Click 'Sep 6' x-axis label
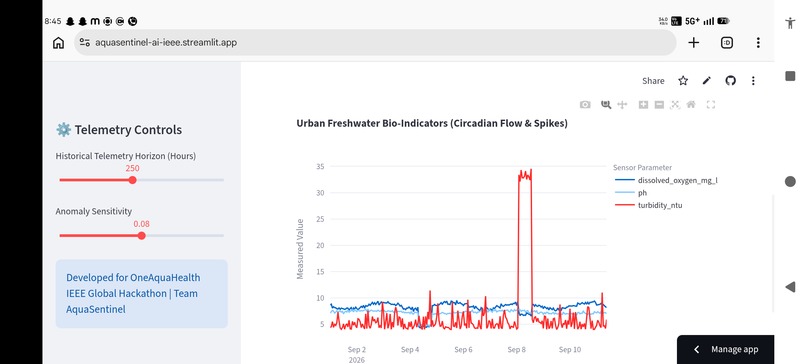This screenshot has height=364, width=806. point(463,350)
